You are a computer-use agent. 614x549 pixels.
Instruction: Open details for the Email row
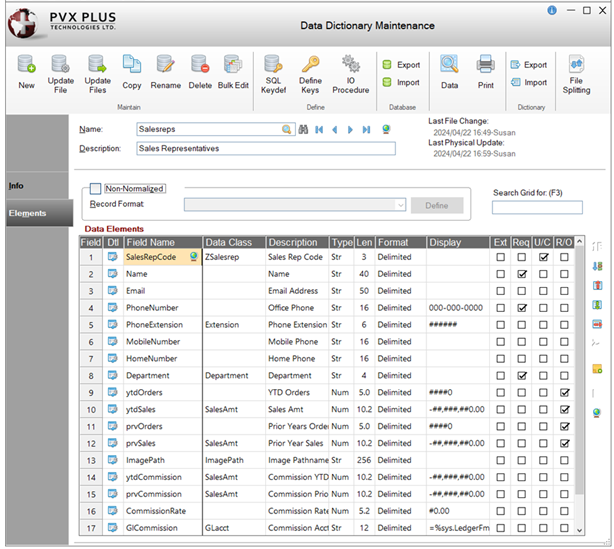click(x=112, y=291)
